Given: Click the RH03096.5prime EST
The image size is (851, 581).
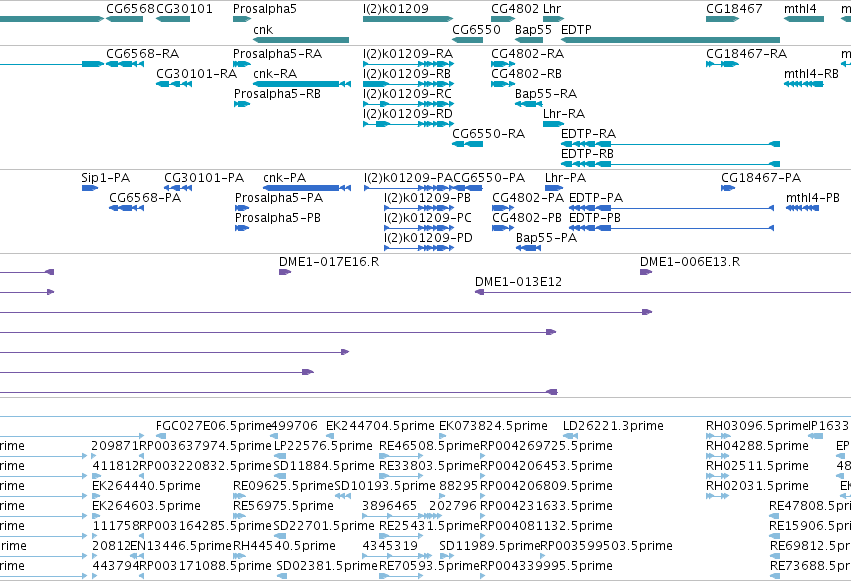Looking at the screenshot, I should pyautogui.click(x=717, y=436).
